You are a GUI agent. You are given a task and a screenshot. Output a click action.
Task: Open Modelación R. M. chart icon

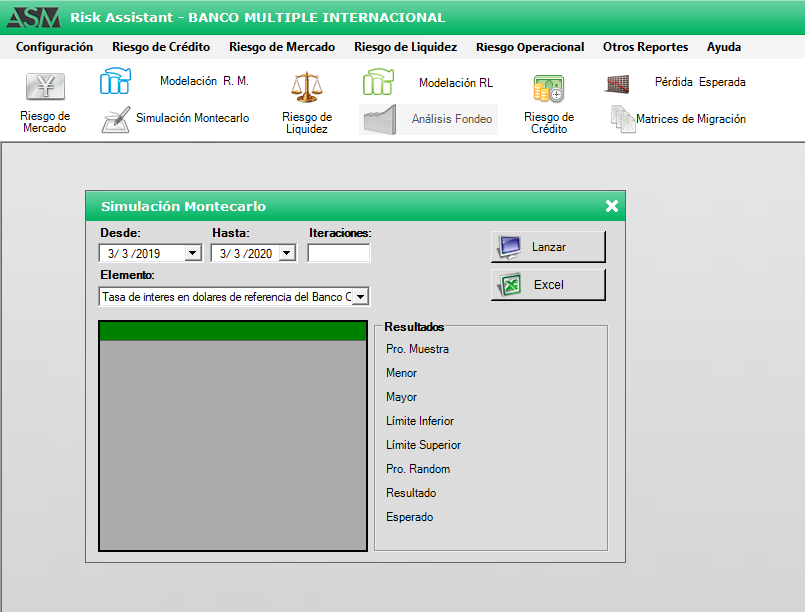[115, 82]
